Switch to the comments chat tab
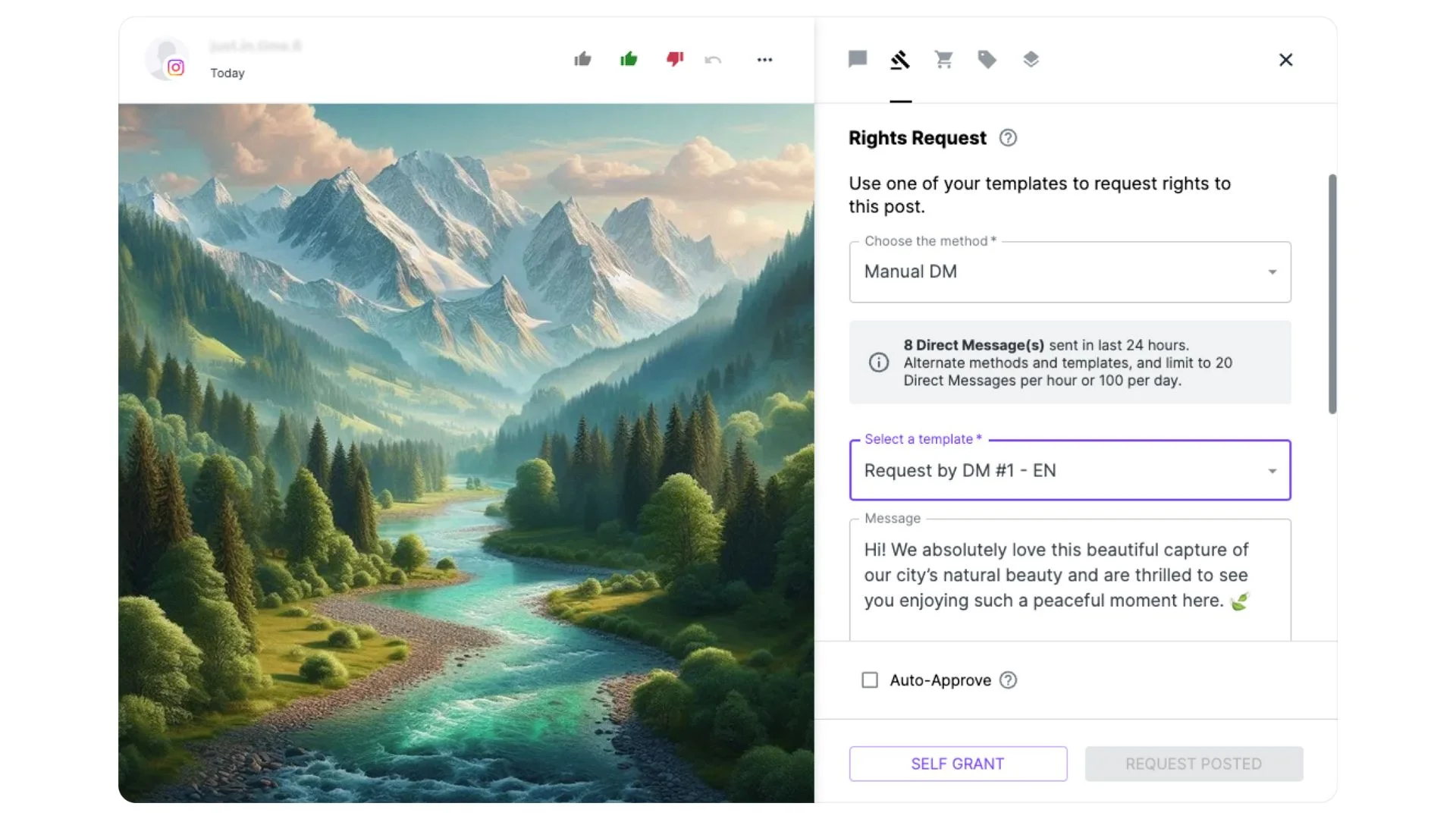The height and width of the screenshot is (819, 1456). tap(858, 59)
